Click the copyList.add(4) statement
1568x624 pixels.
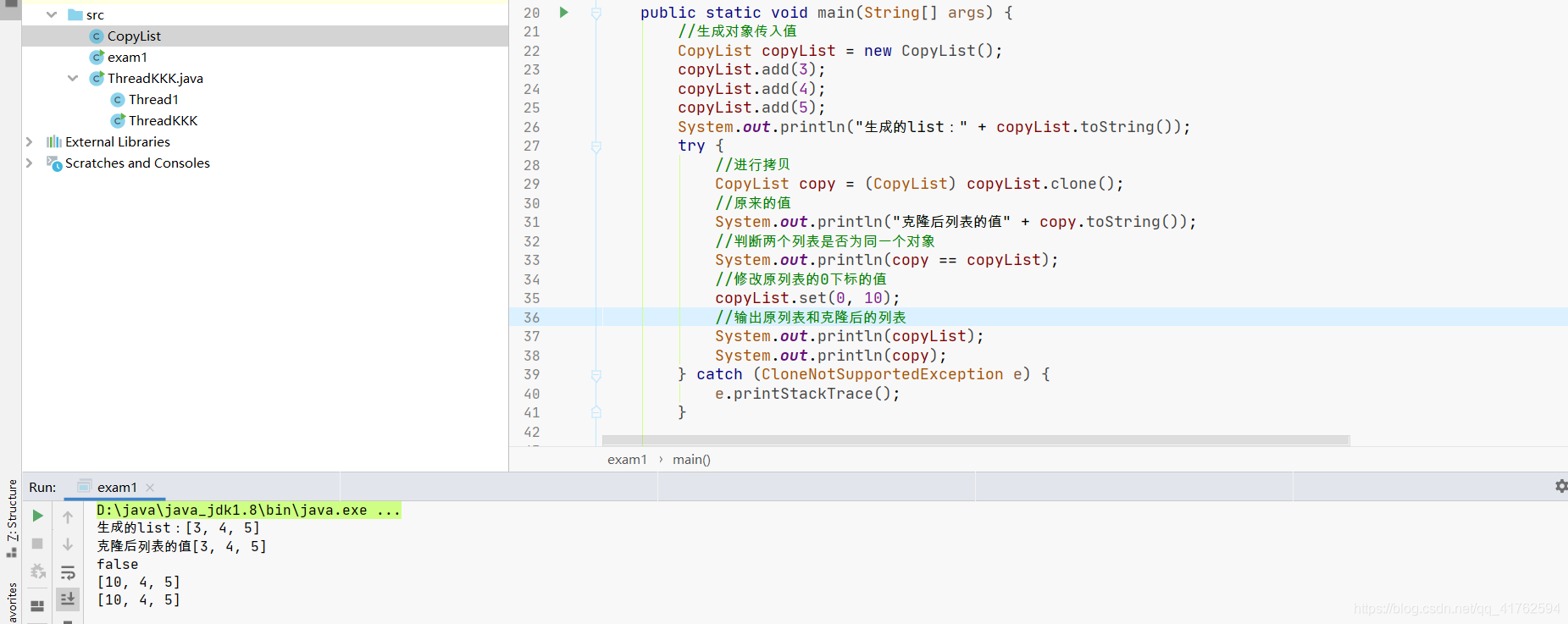pos(751,89)
